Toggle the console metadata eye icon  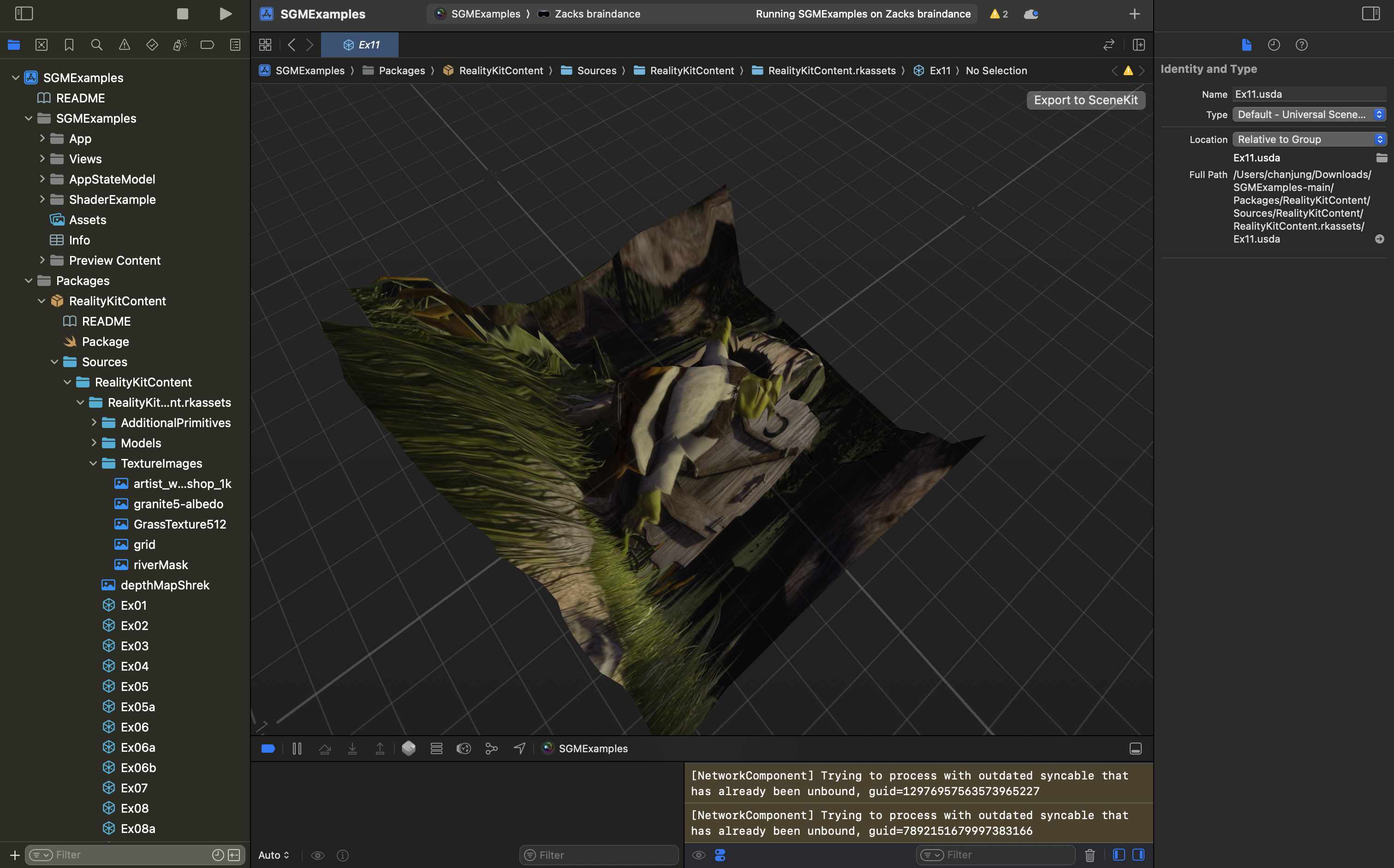tap(698, 855)
